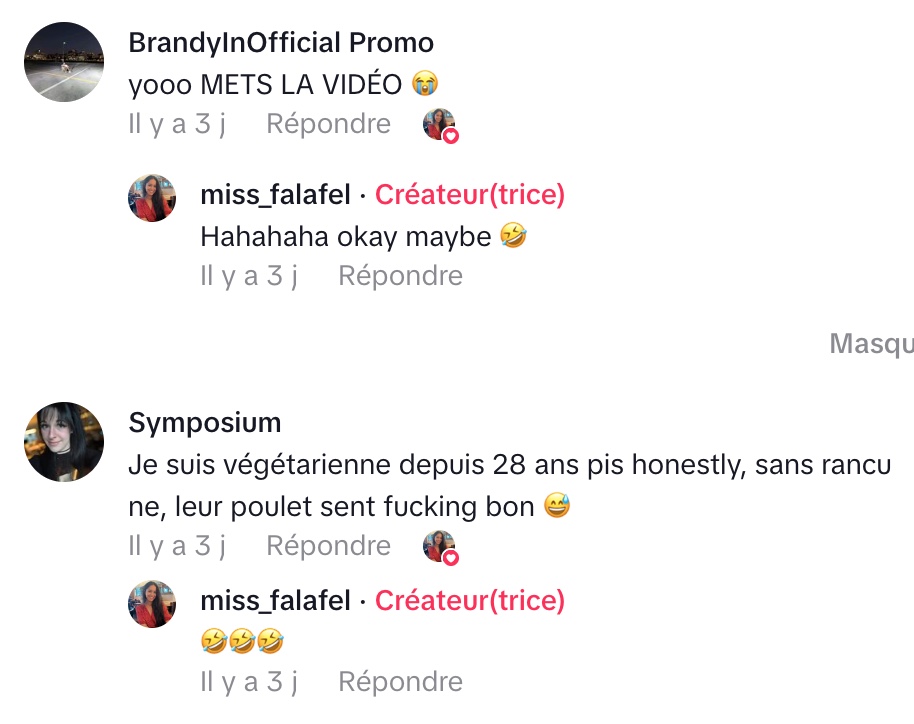
Task: Click miss_falafel avatar beside laughing emoji reply
Action: 152,604
